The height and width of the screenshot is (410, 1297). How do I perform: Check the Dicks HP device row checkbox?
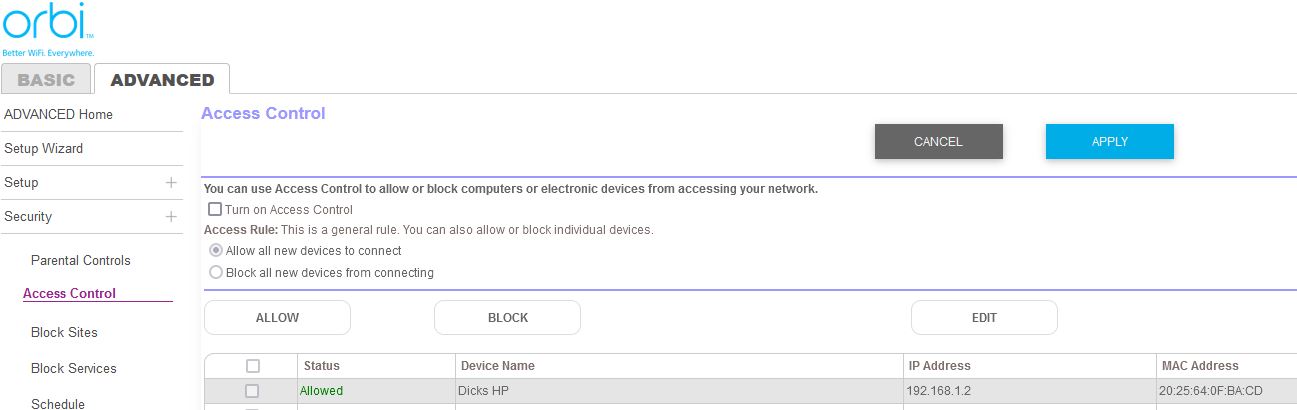[x=252, y=391]
